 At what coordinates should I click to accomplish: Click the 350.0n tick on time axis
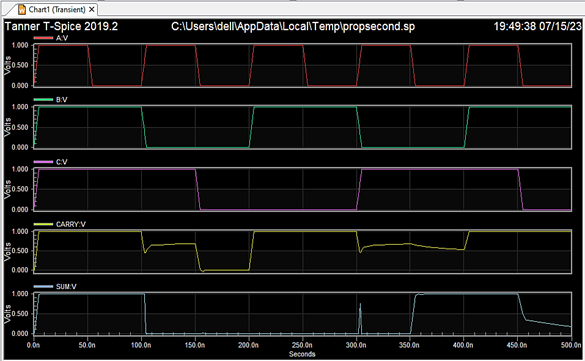pos(409,345)
